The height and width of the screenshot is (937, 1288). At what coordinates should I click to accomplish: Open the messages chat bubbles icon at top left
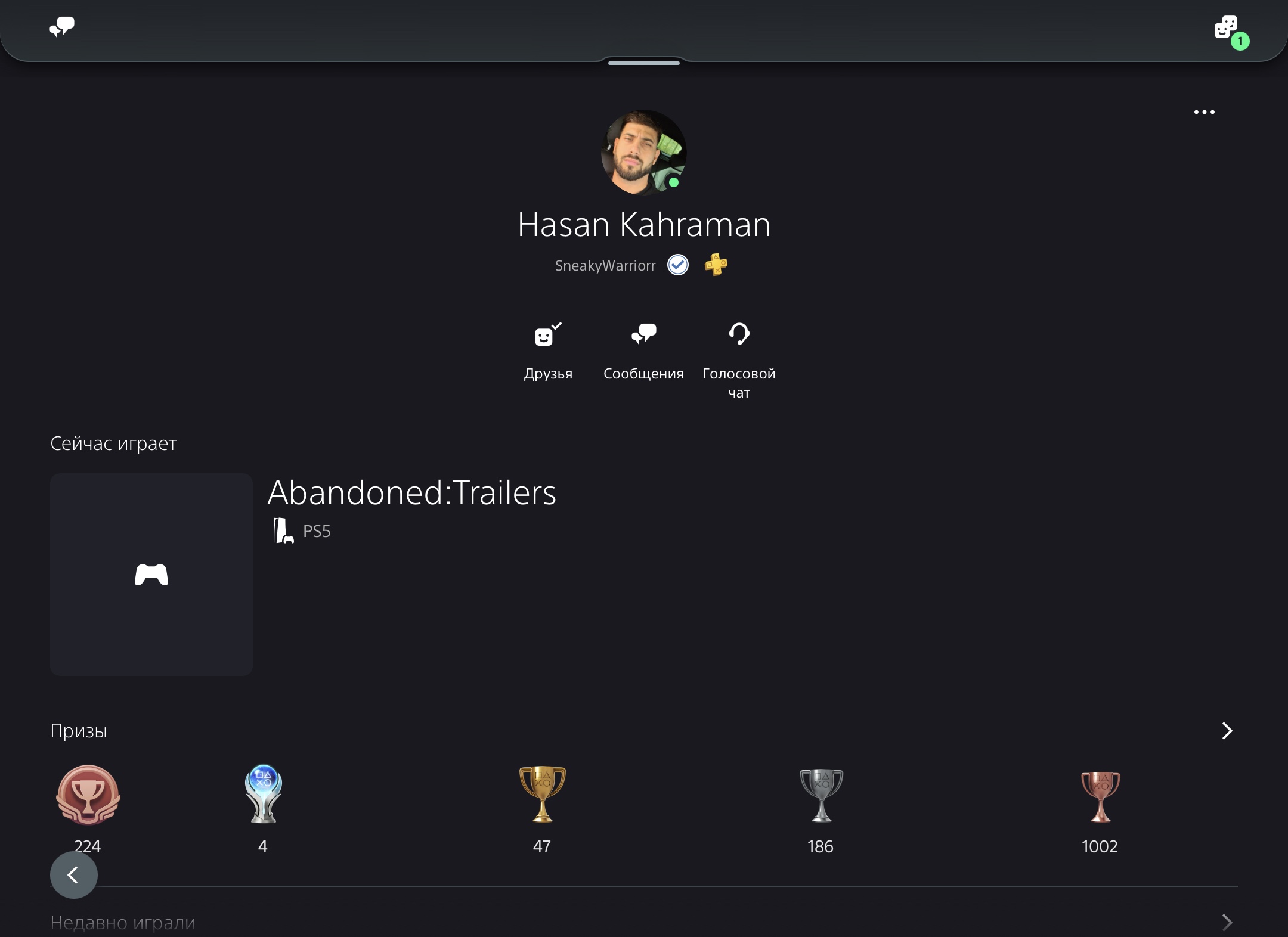pos(62,27)
